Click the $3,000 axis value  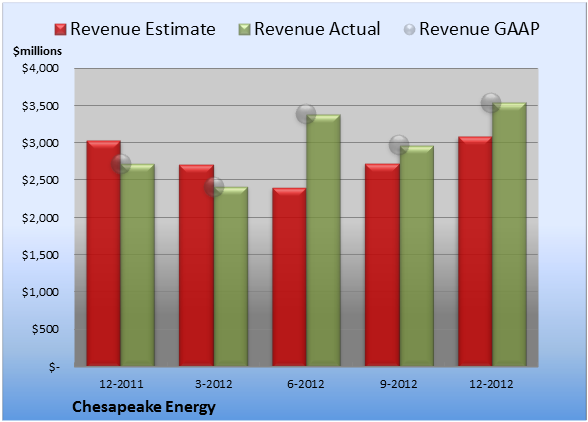coord(40,143)
